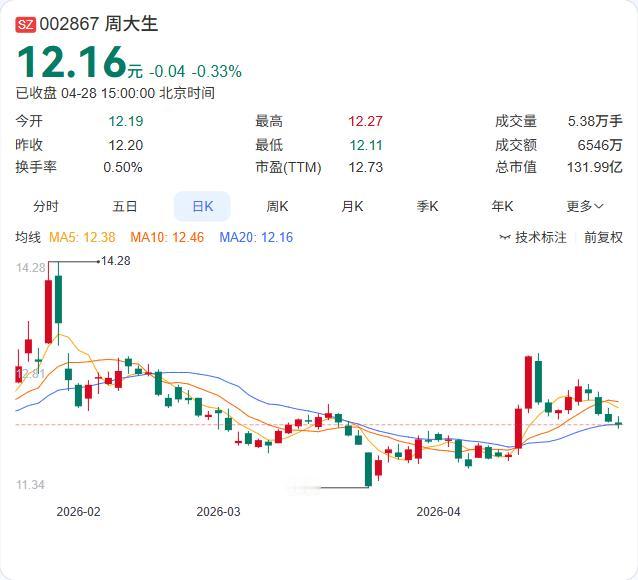The image size is (638, 580).
Task: Click the red SZ exchange badge icon
Action: (x=26, y=24)
